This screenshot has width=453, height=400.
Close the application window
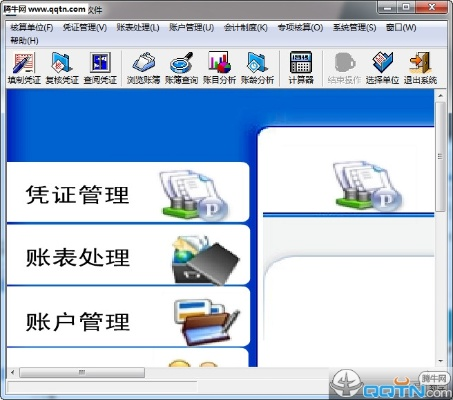click(x=431, y=7)
